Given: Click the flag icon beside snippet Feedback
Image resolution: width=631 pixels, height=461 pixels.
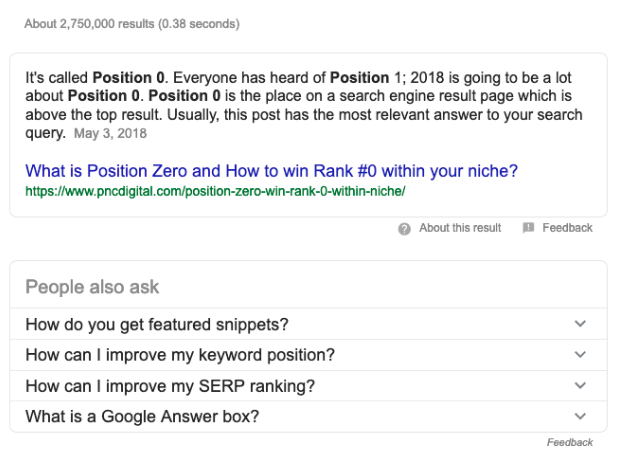Looking at the screenshot, I should (528, 228).
